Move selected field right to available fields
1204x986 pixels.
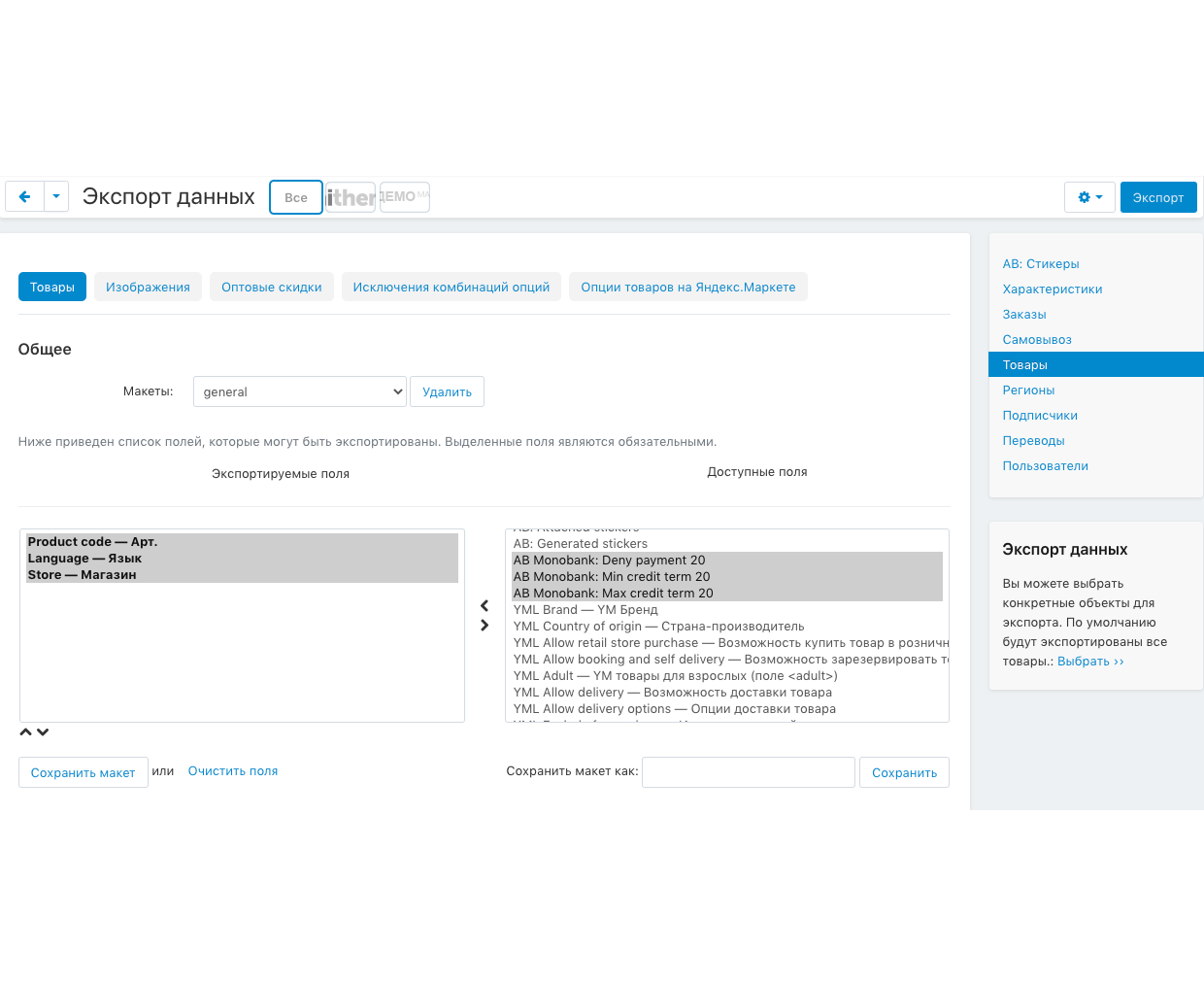point(485,626)
